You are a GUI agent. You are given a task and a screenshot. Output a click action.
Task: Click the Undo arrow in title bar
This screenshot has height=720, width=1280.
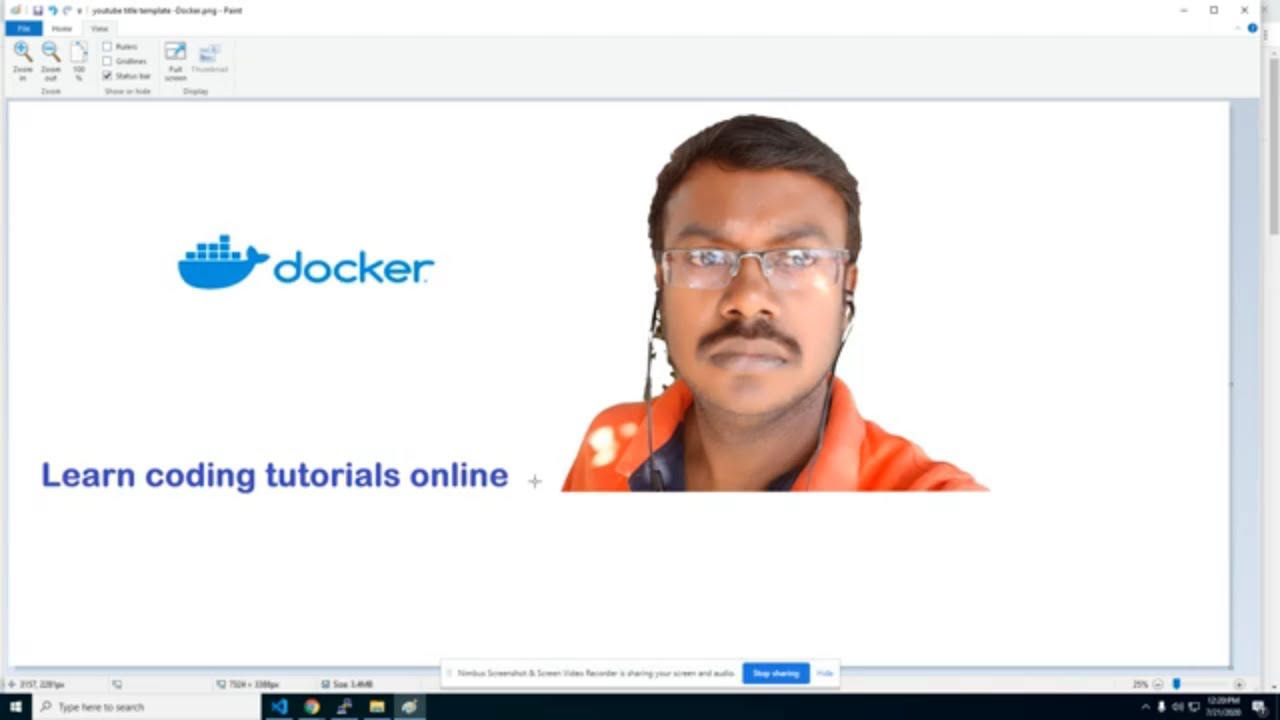click(53, 10)
